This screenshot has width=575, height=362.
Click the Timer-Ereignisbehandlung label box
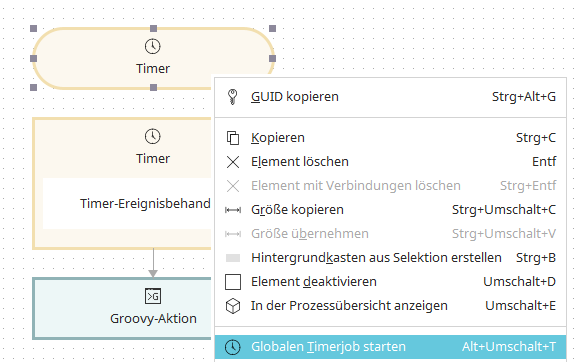(x=127, y=204)
